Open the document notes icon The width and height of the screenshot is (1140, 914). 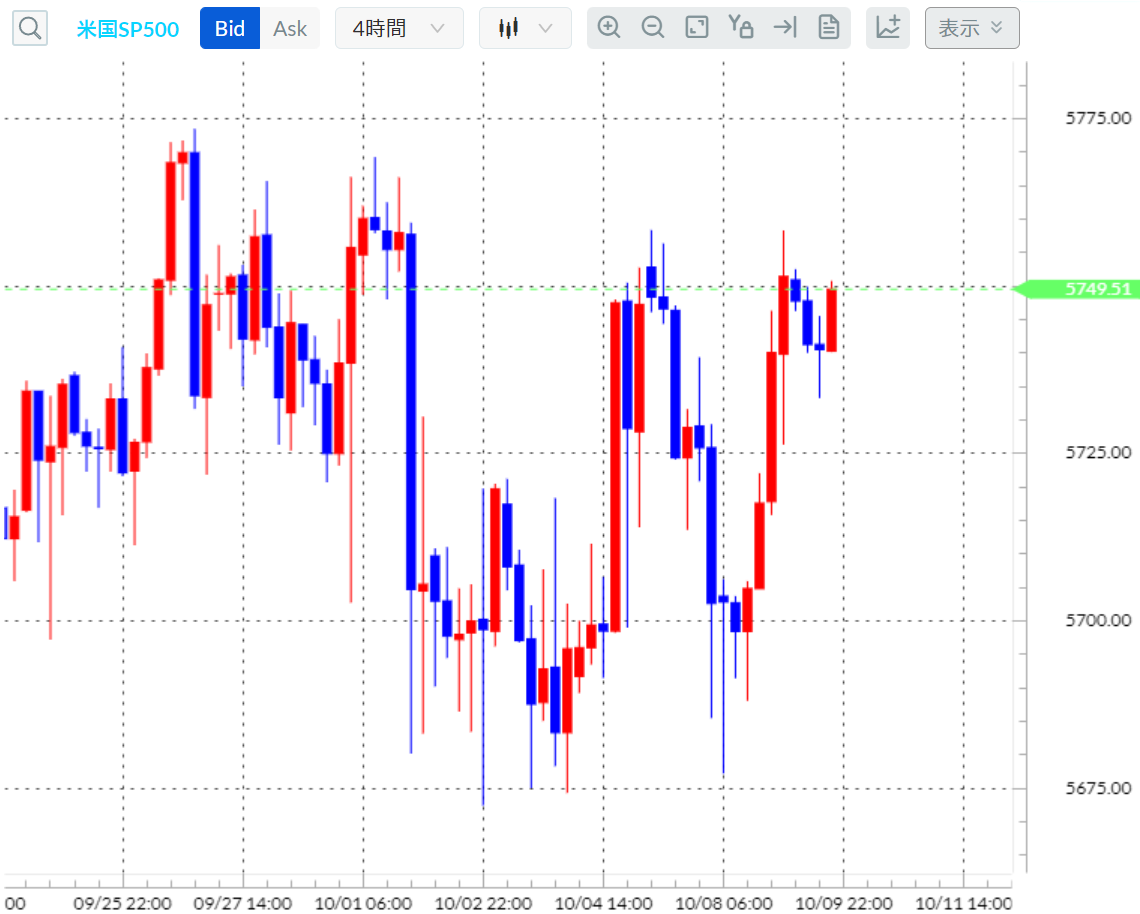tap(829, 28)
